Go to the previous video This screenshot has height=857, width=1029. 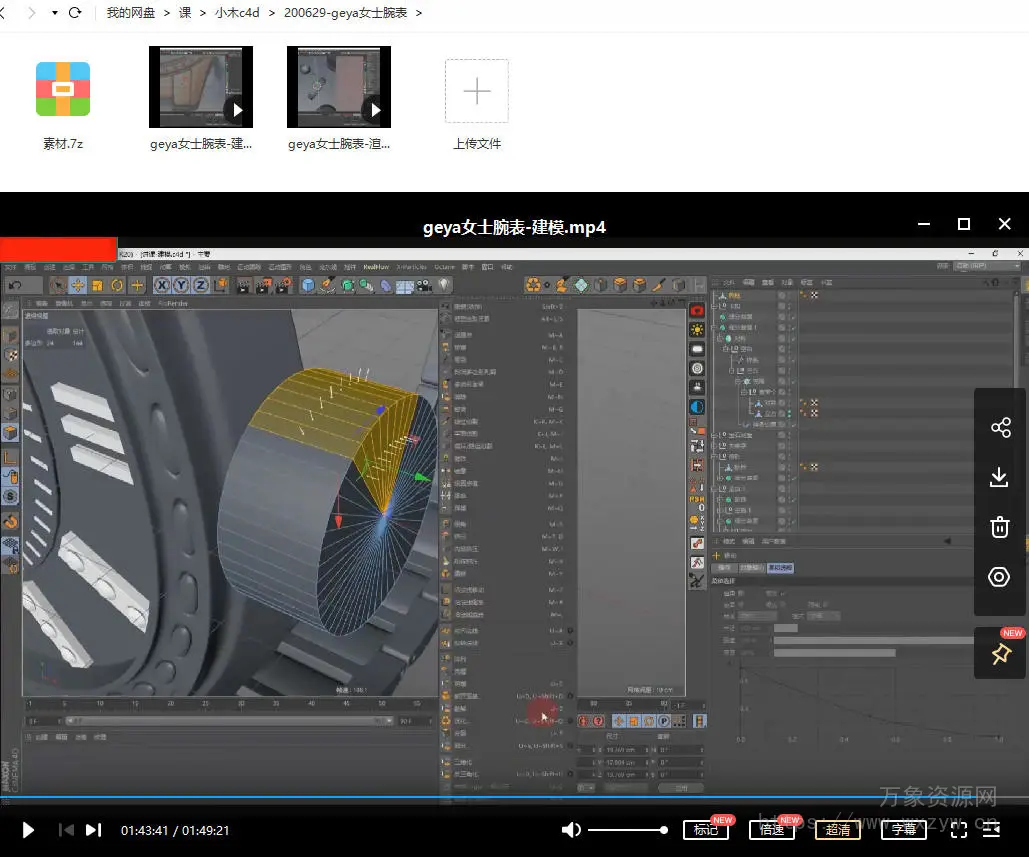pyautogui.click(x=66, y=830)
